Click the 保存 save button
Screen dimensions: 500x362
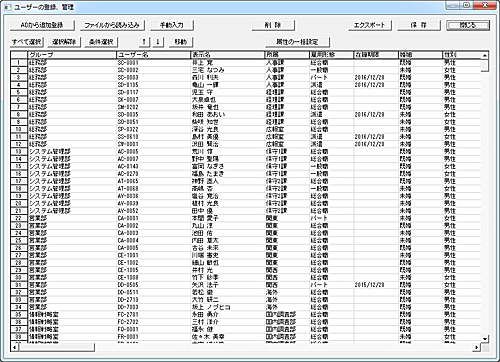[x=419, y=25]
